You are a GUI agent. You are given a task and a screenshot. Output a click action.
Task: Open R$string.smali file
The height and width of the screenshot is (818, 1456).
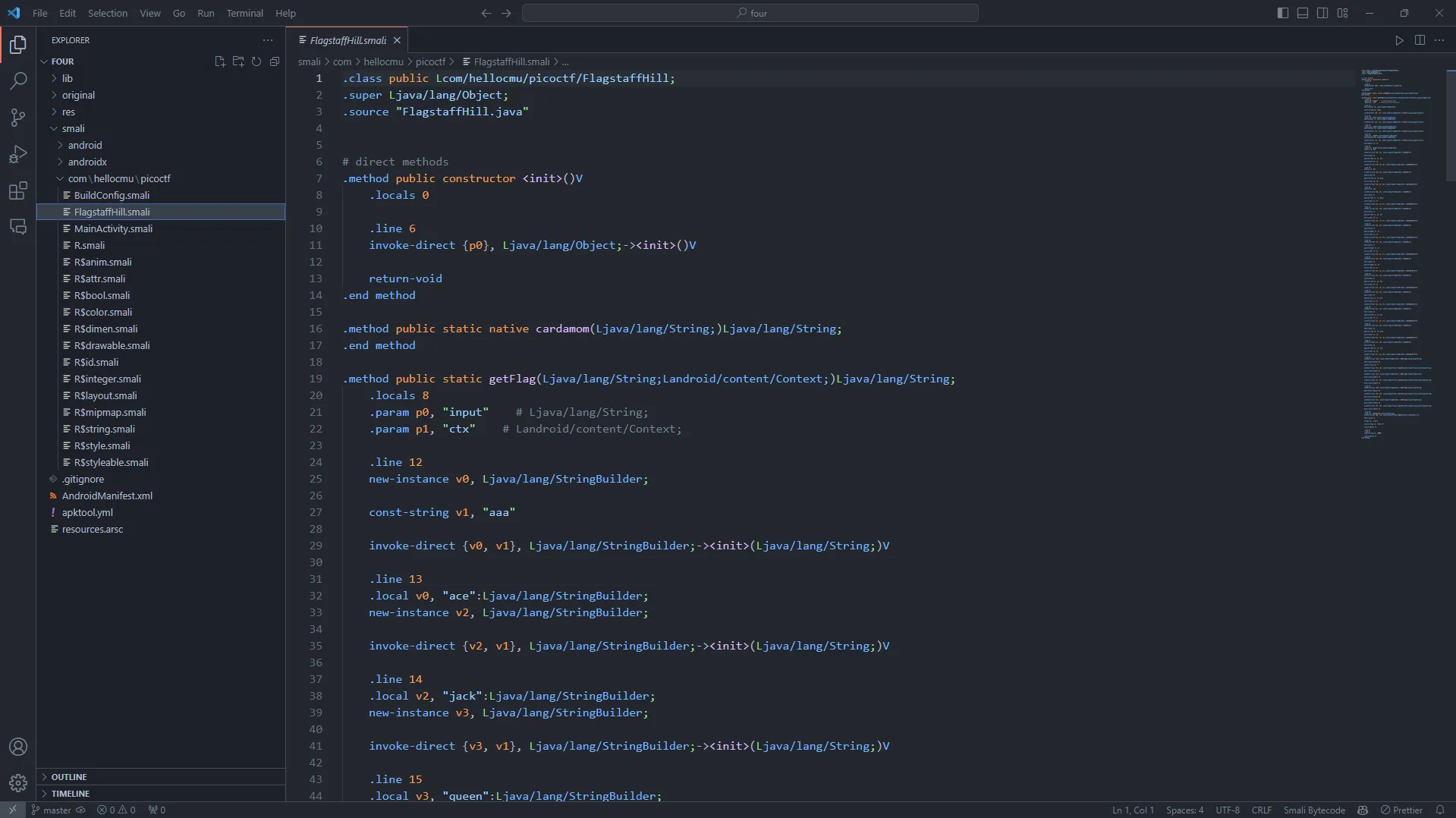161,429
